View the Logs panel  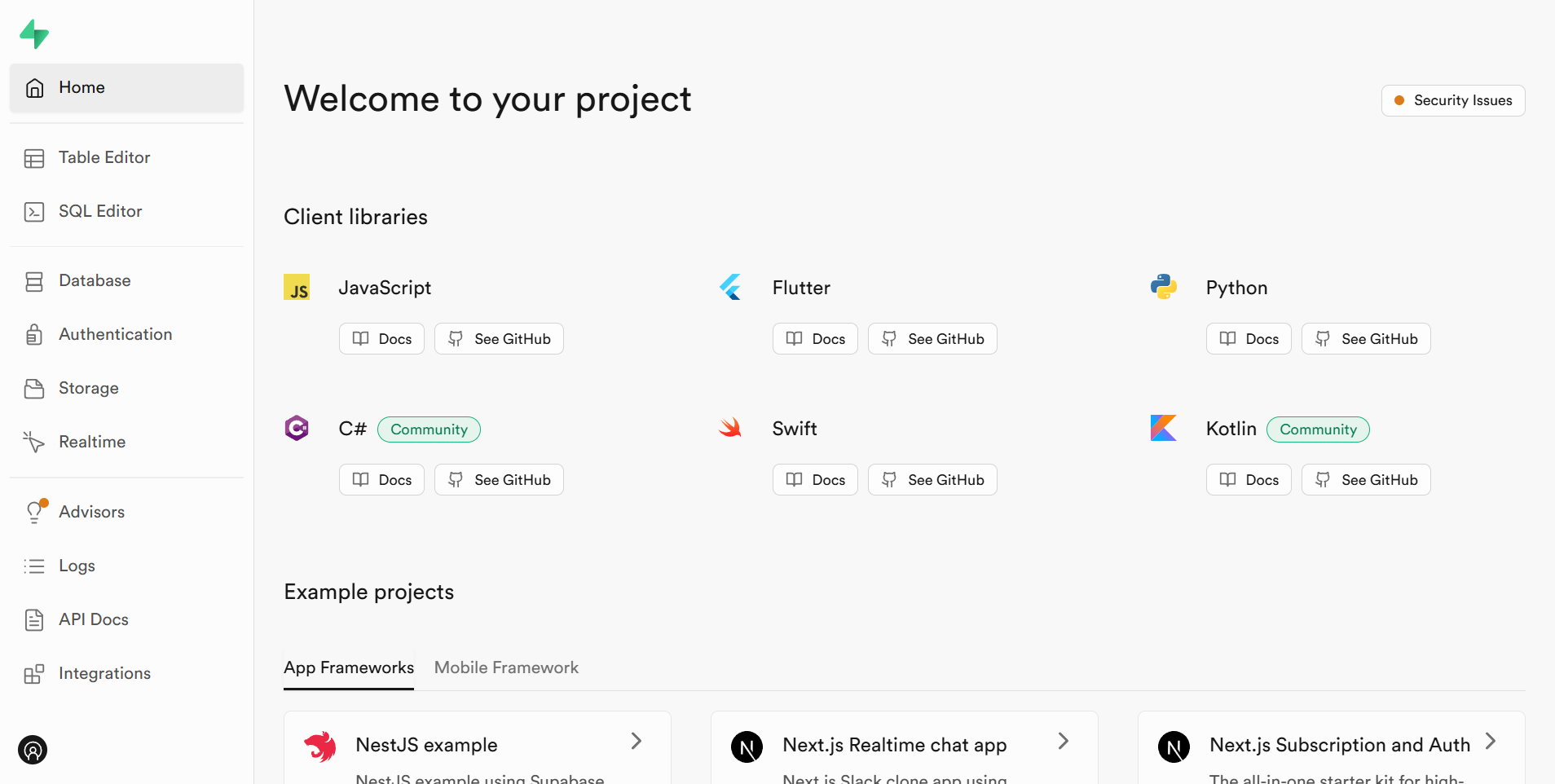77,565
